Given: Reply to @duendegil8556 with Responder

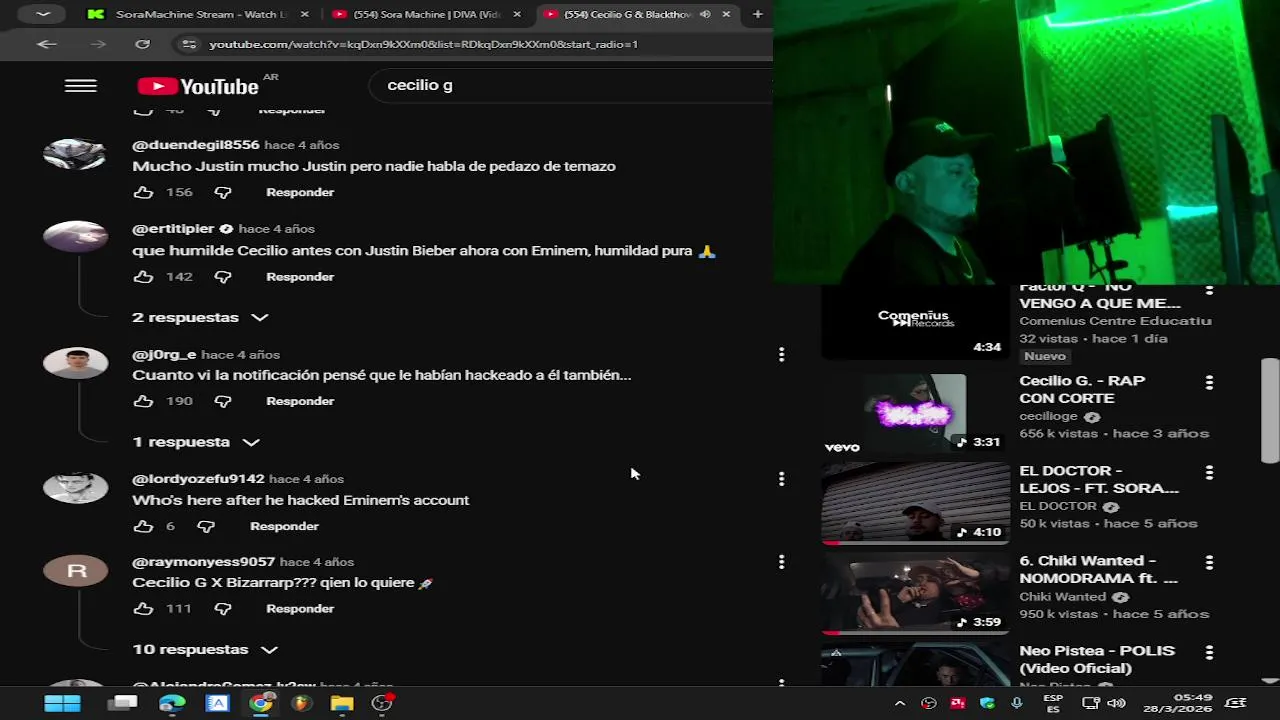Looking at the screenshot, I should (x=300, y=192).
